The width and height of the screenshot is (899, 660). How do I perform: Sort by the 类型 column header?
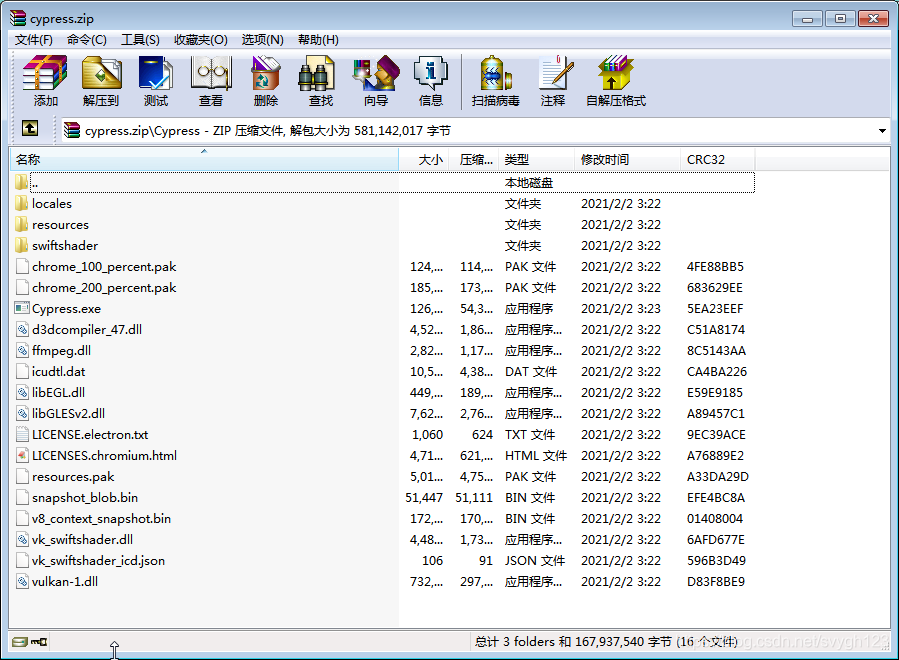[537, 159]
